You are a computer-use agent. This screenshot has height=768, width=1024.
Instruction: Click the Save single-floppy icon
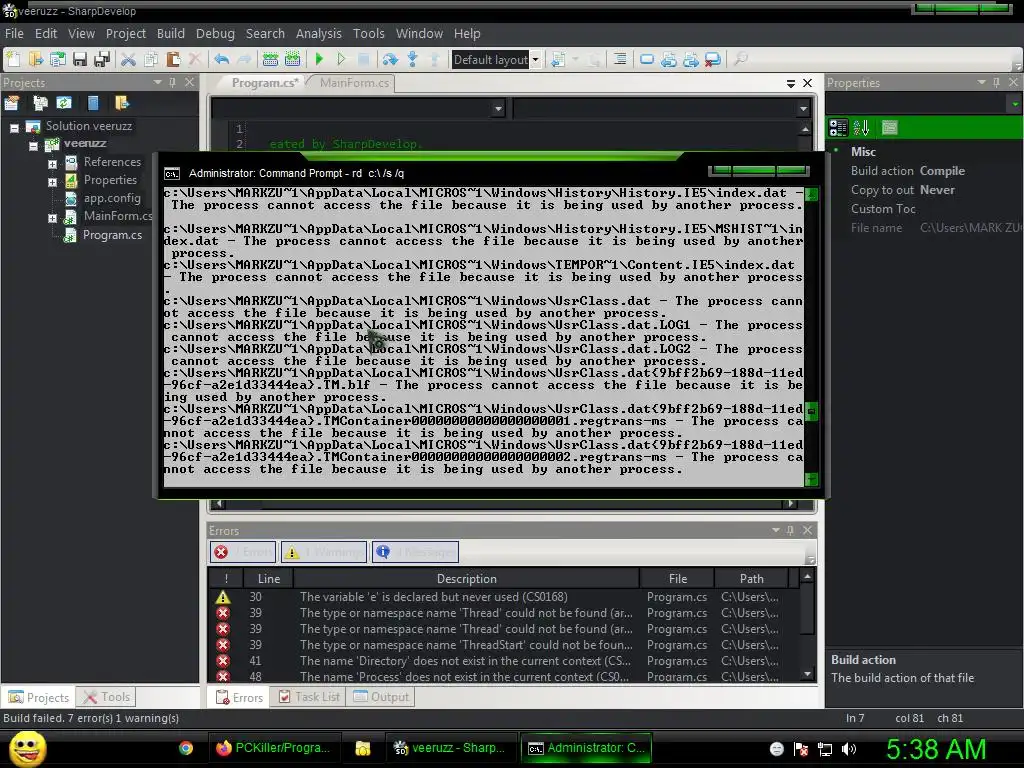point(80,59)
